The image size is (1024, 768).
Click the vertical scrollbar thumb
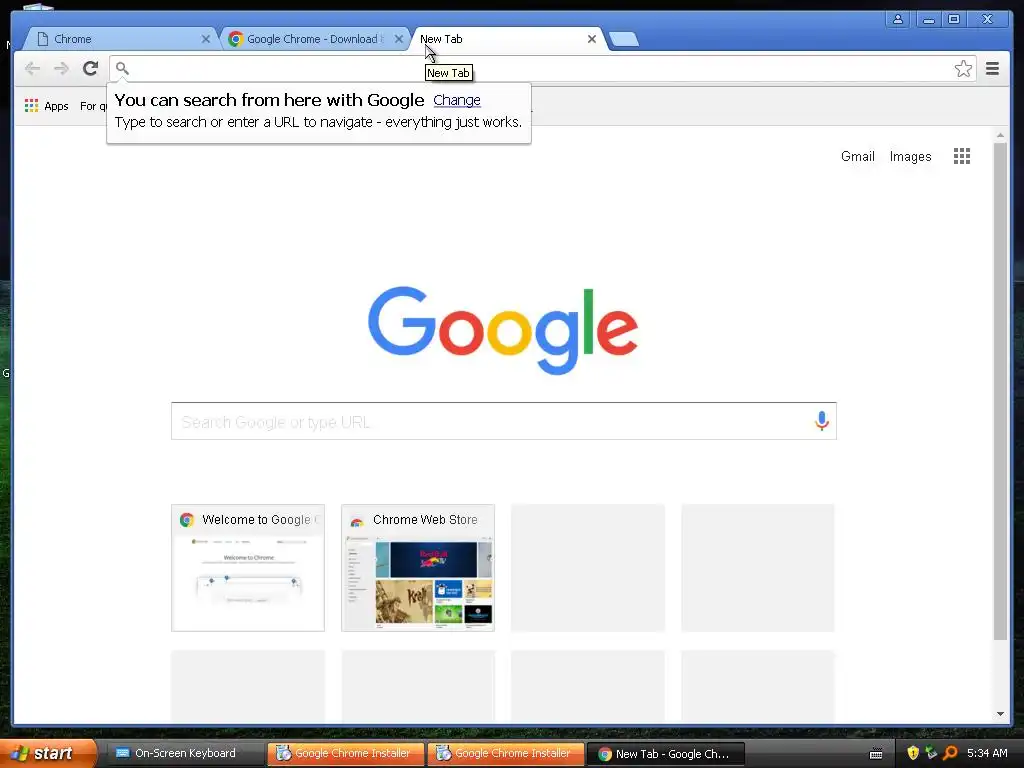(1000, 391)
